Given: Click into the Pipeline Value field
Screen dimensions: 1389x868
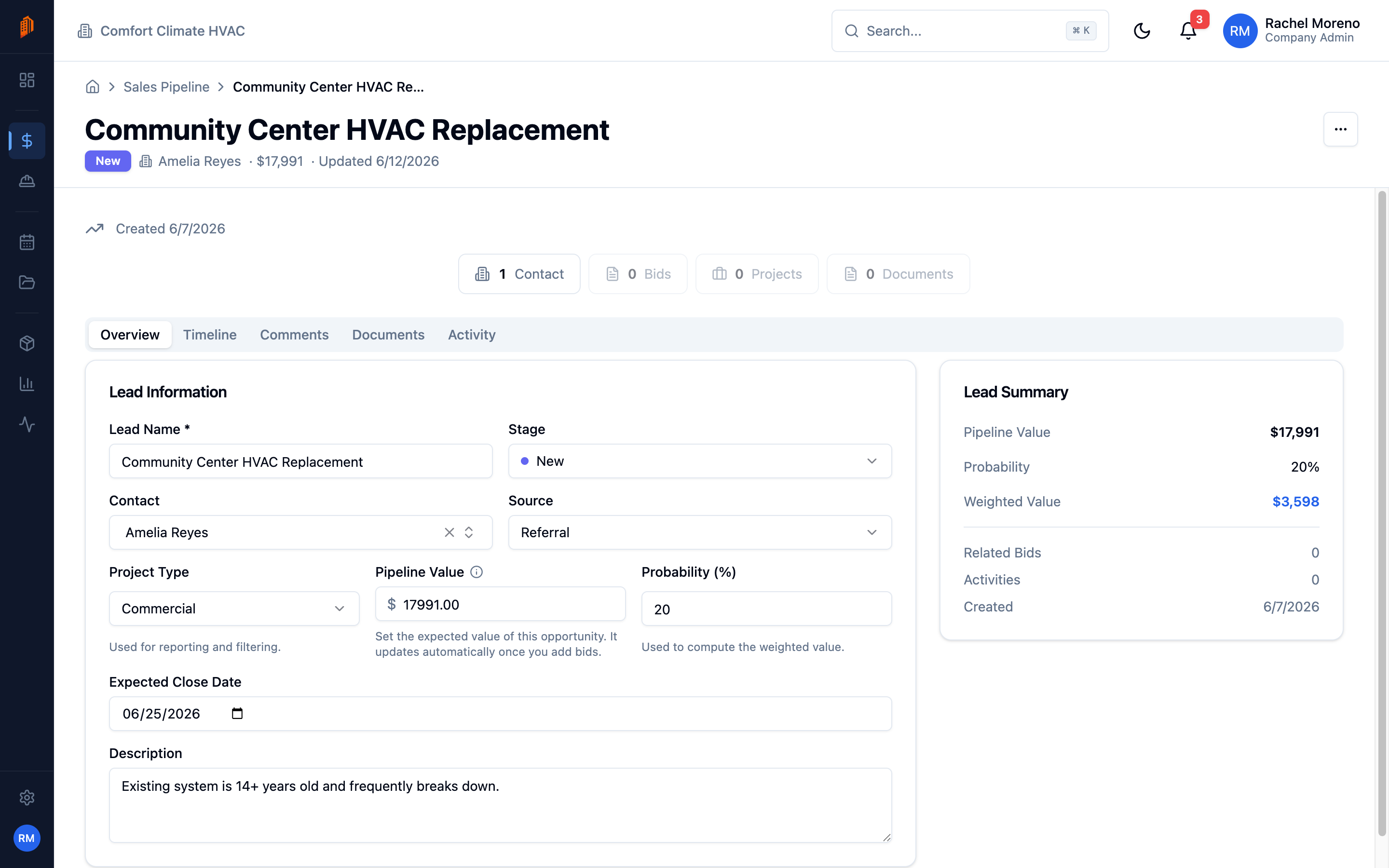Looking at the screenshot, I should (500, 604).
